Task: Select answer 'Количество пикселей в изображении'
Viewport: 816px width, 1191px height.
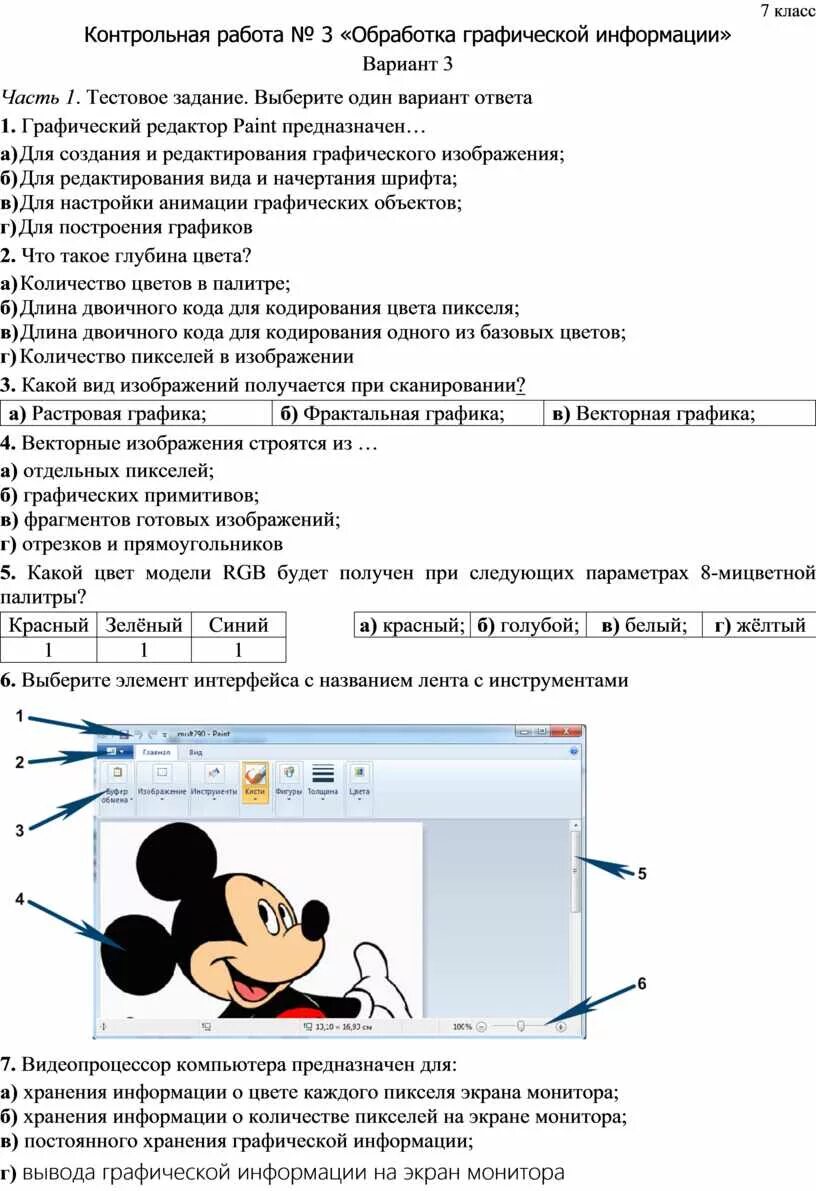Action: (177, 357)
